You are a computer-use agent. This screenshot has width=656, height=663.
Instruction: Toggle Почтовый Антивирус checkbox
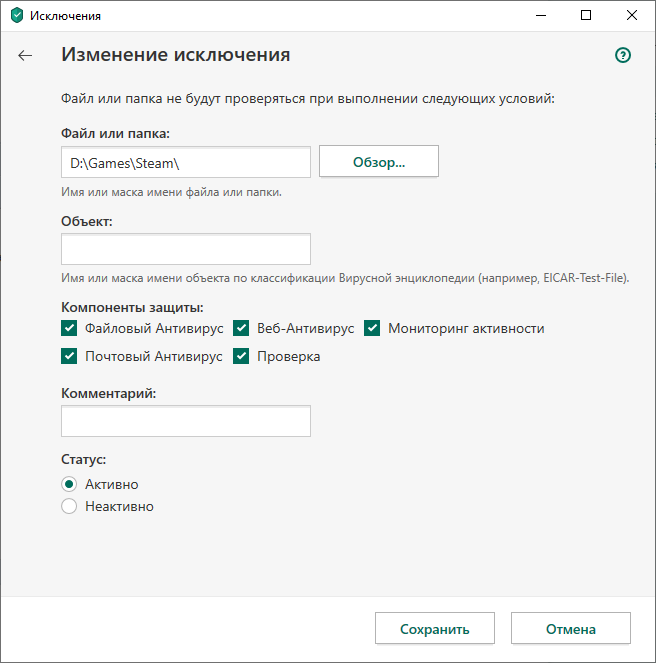[69, 356]
